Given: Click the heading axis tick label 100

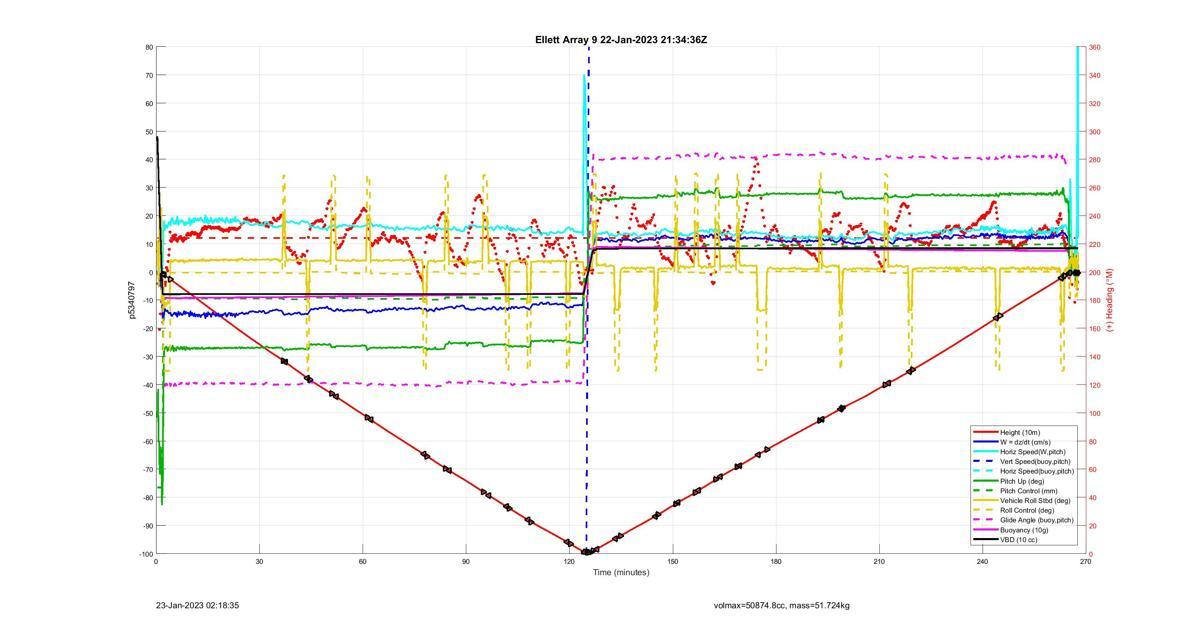Looking at the screenshot, I should pos(1094,413).
